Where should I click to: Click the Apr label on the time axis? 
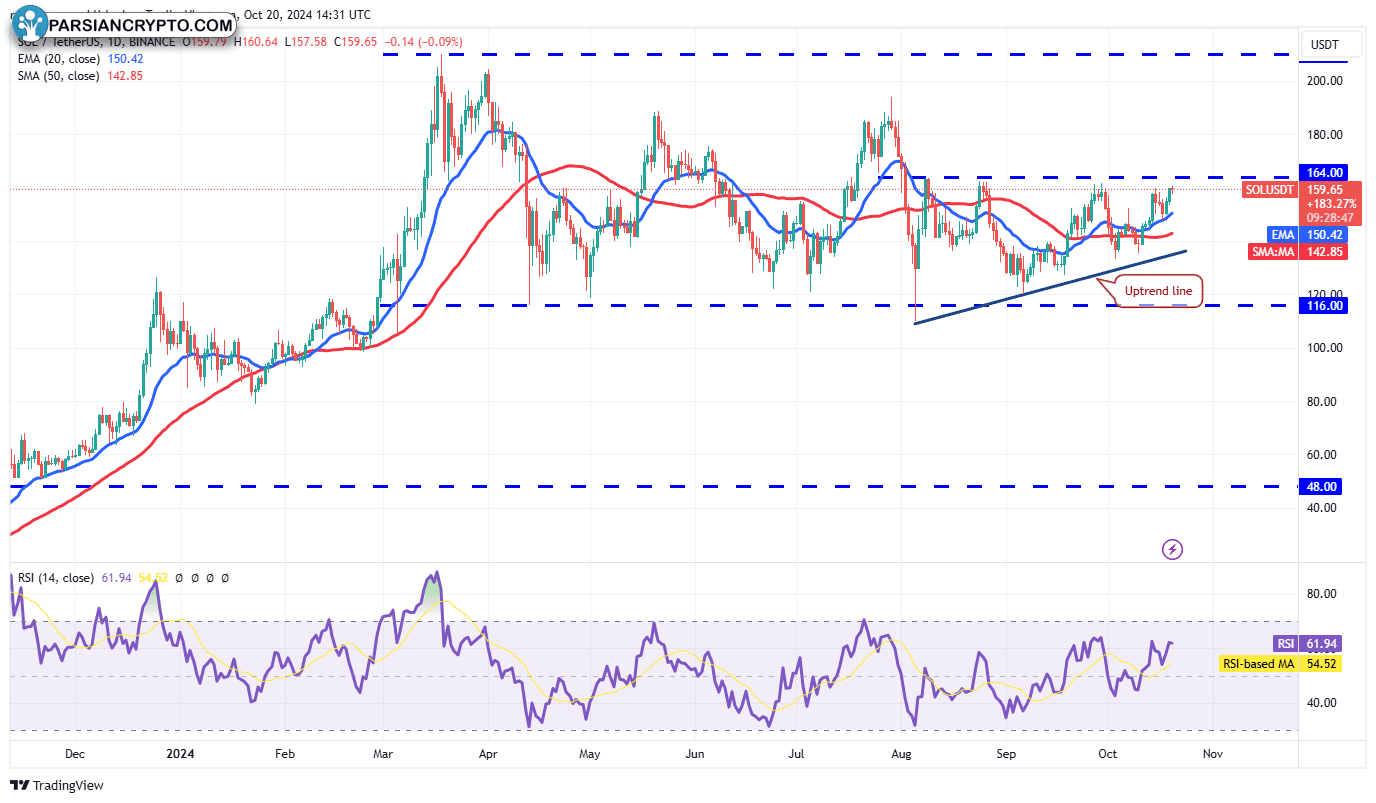point(488,753)
